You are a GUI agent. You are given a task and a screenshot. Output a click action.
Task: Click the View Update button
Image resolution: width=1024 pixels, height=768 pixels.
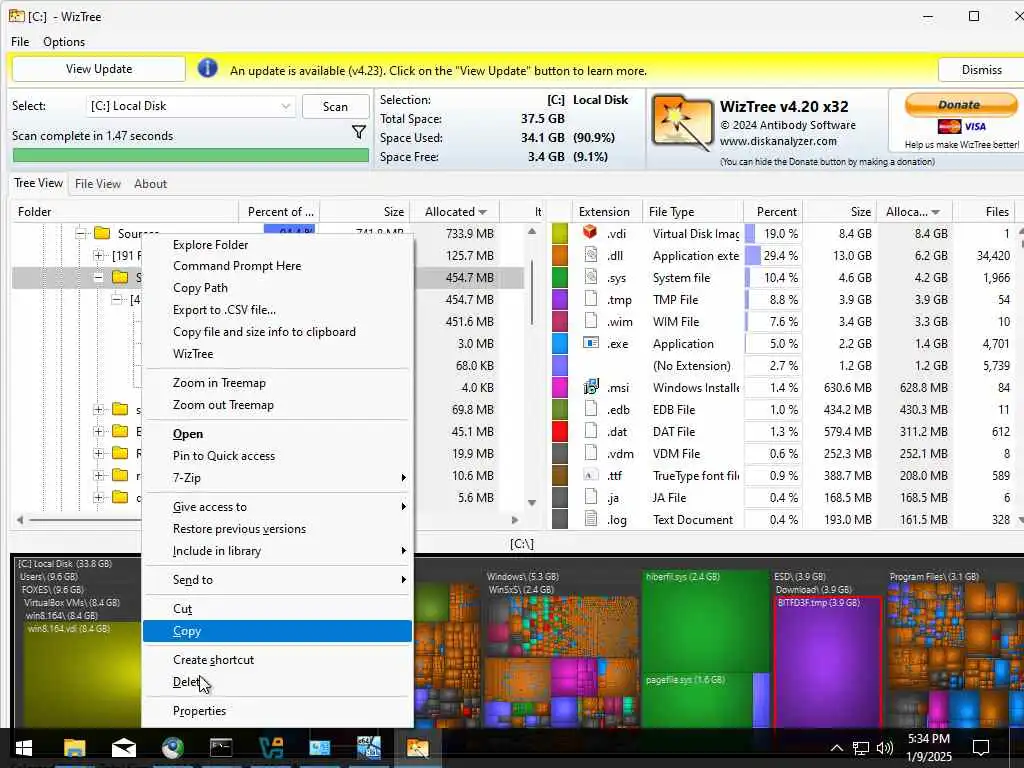click(99, 69)
